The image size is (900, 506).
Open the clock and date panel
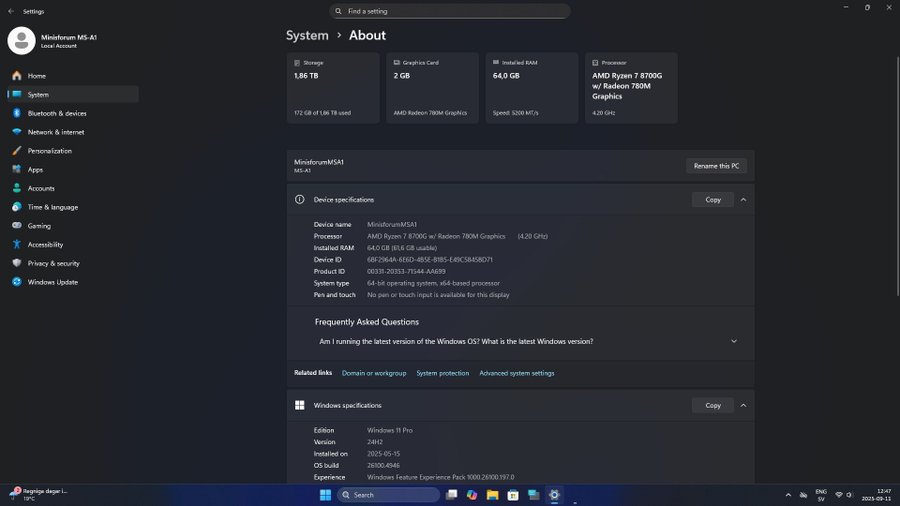(x=876, y=495)
